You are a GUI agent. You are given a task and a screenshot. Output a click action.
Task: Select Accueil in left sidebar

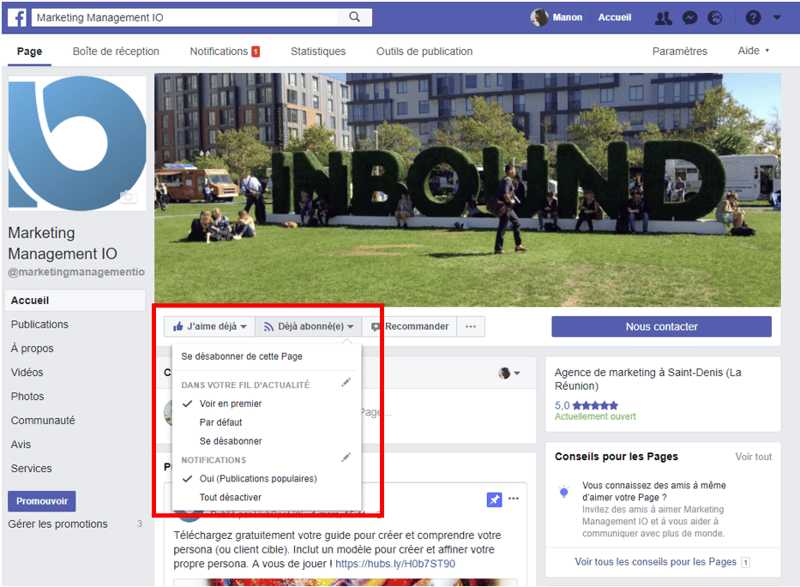tap(76, 300)
